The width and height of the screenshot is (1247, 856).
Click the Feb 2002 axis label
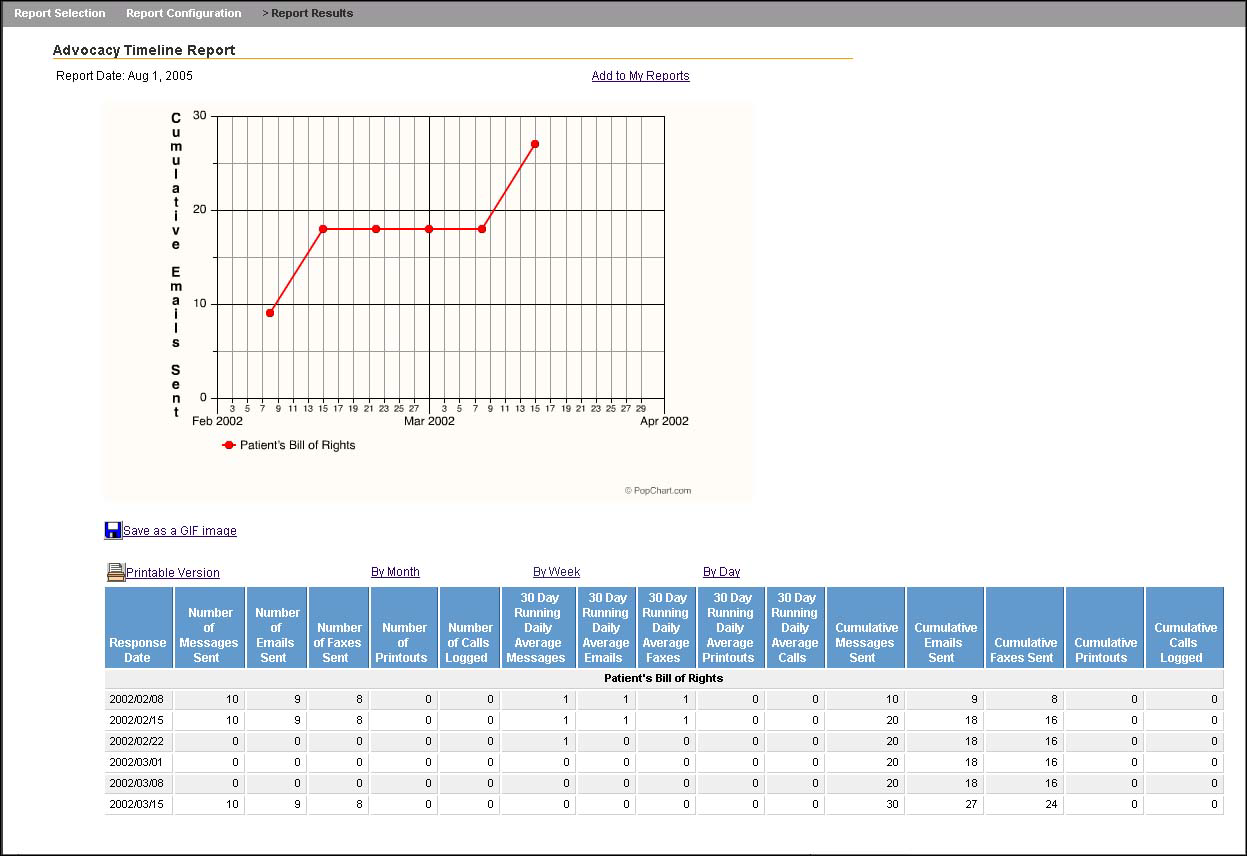point(217,421)
